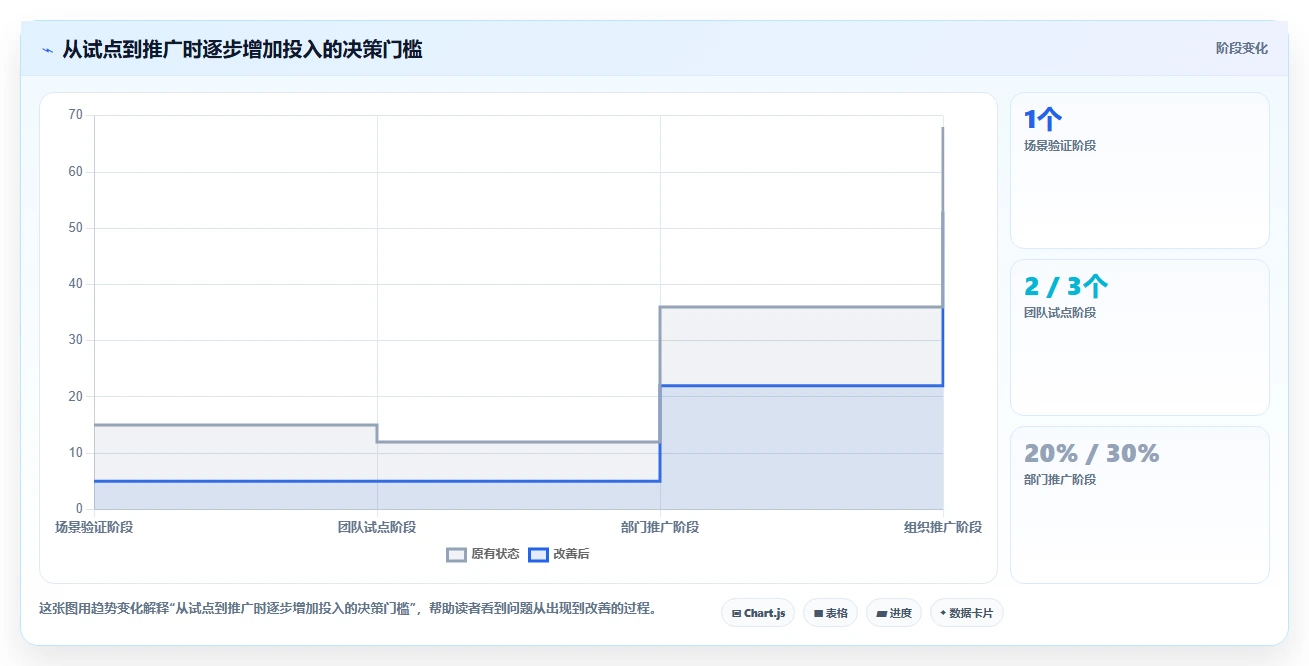Click the 2 / 3个 metric value
The width and height of the screenshot is (1309, 666).
click(1066, 287)
